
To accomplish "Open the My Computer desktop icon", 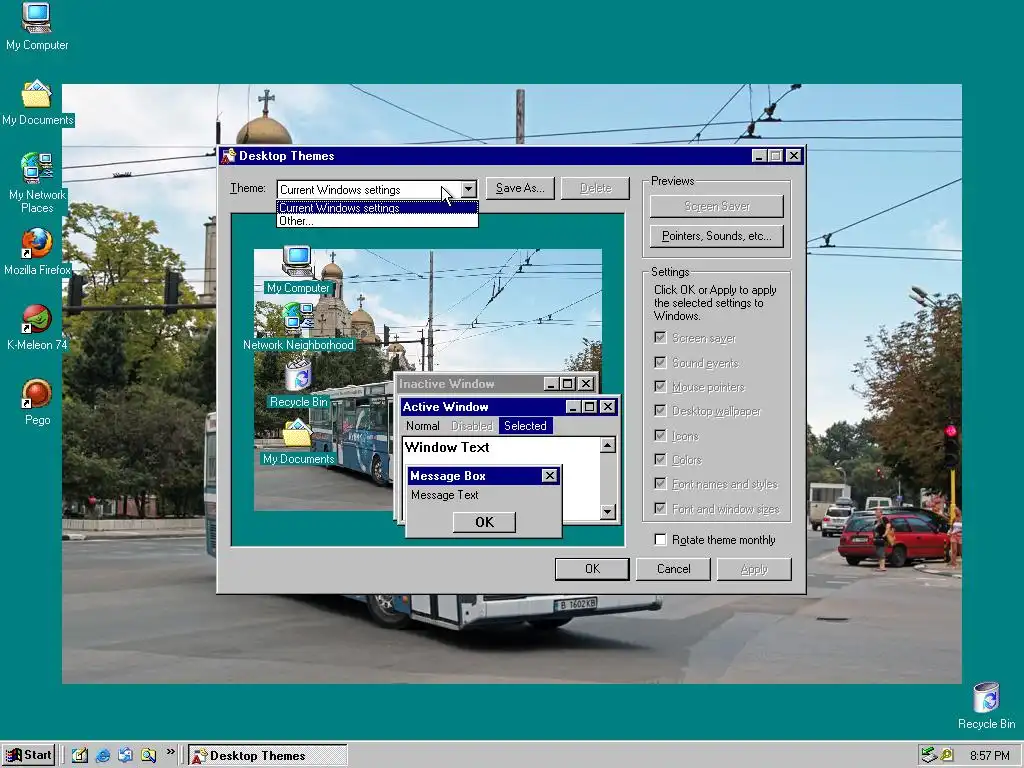I will coord(37,26).
